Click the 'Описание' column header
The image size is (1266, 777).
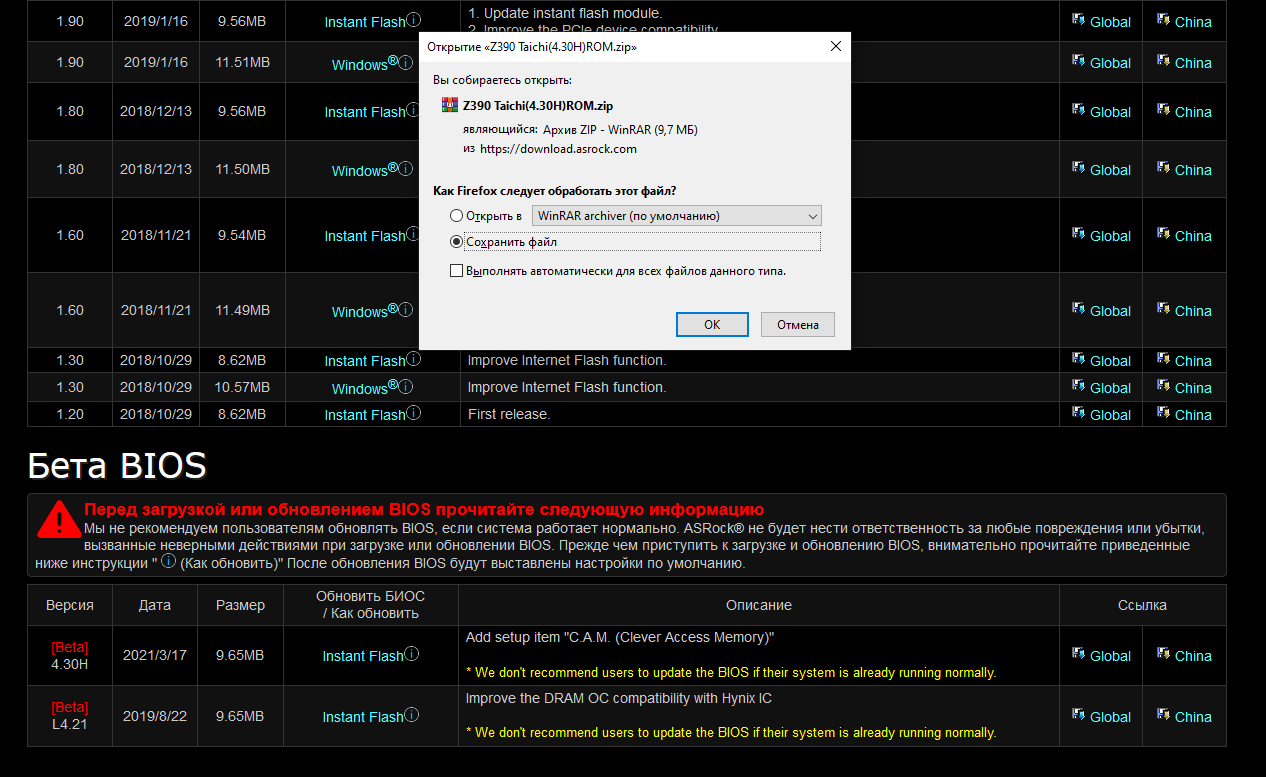759,605
